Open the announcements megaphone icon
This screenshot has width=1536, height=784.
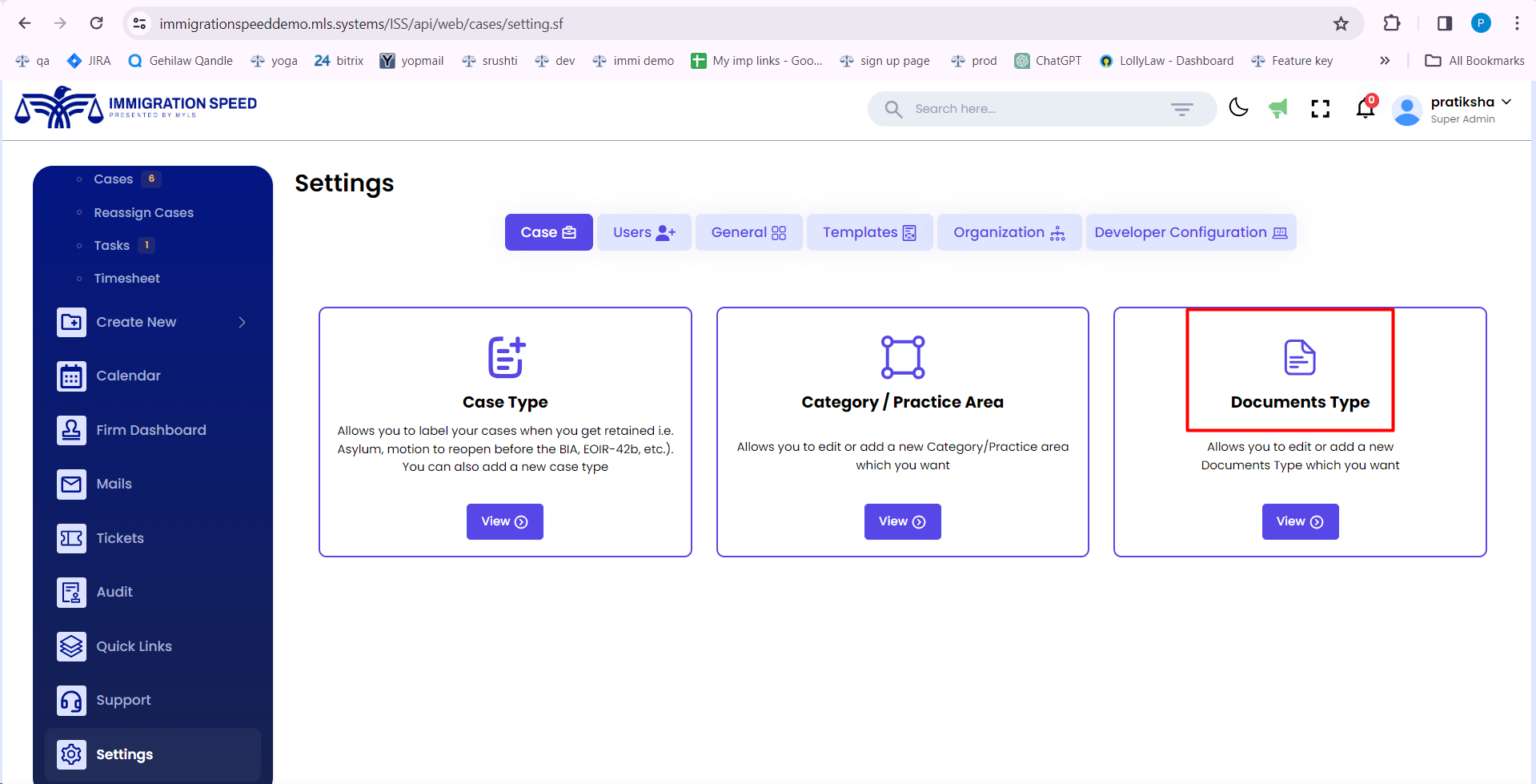pyautogui.click(x=1279, y=108)
